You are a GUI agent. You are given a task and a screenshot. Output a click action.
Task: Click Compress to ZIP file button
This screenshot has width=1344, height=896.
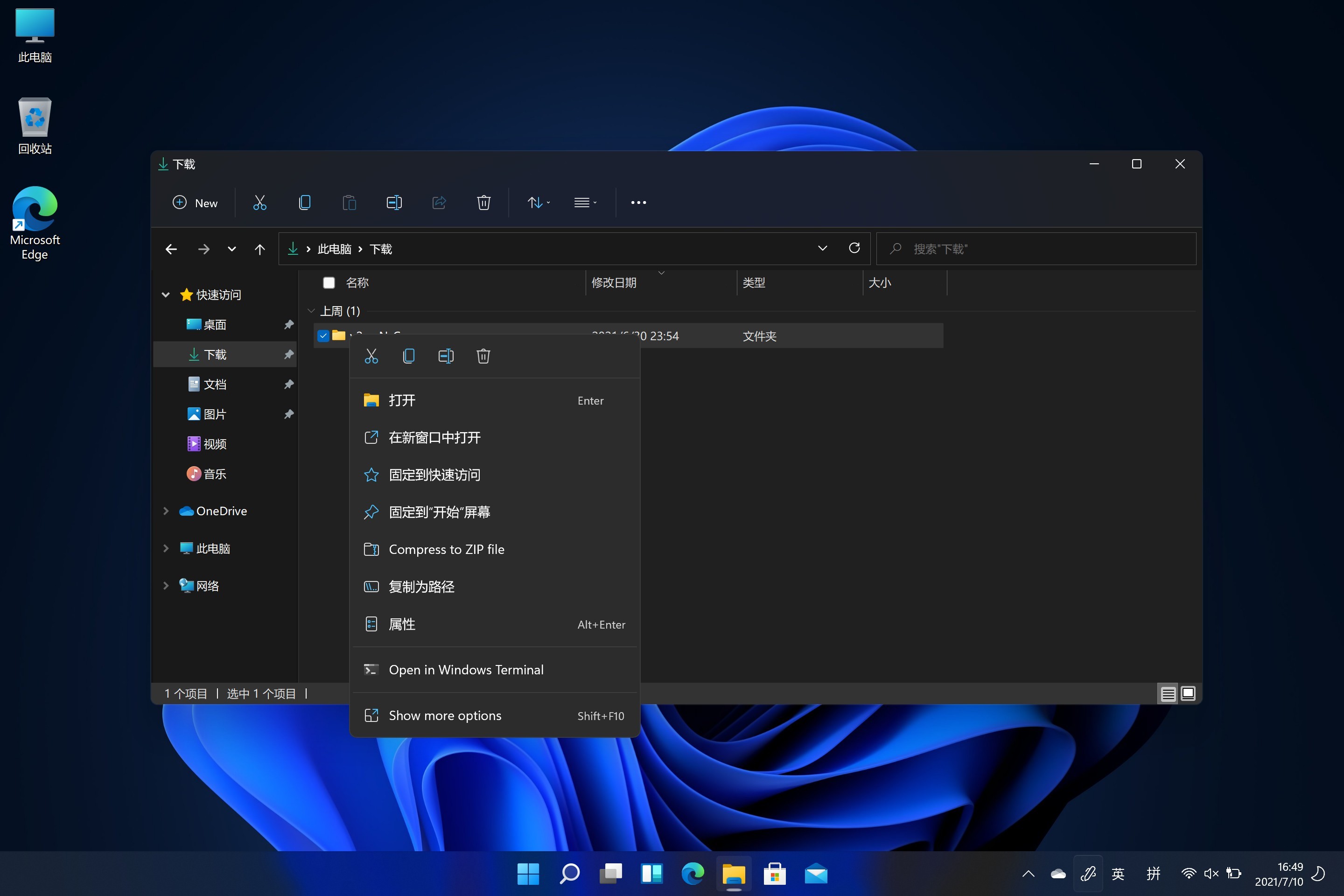coord(447,549)
